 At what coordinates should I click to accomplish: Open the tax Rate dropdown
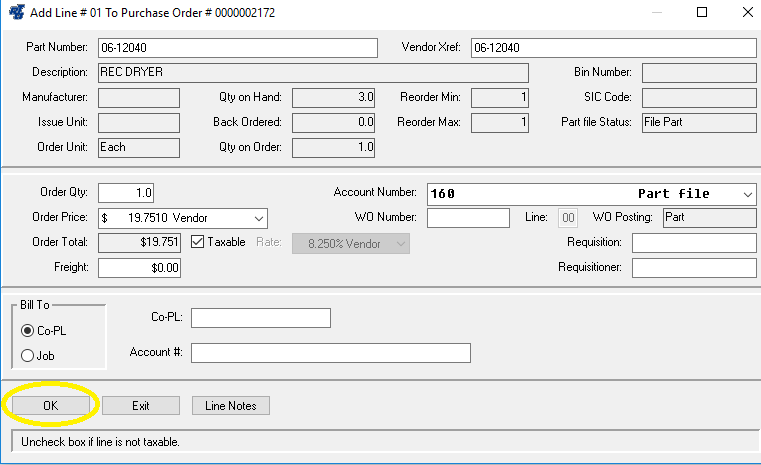(x=400, y=243)
